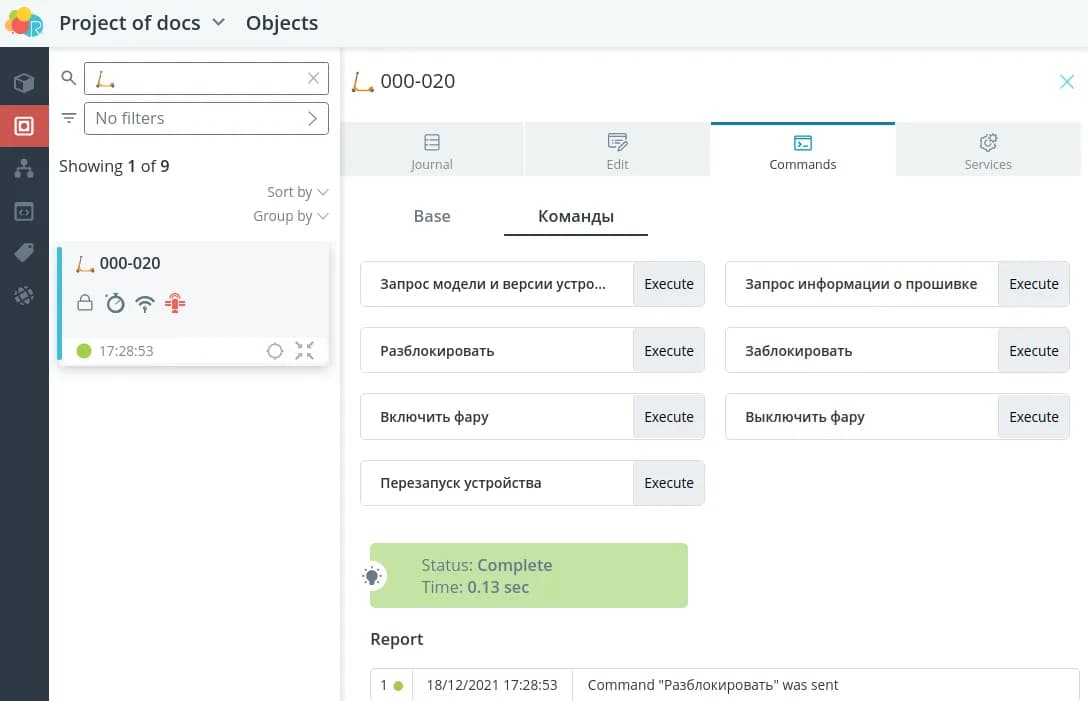1088x701 pixels.
Task: Execute the Перезапуск устройства command
Action: point(668,483)
